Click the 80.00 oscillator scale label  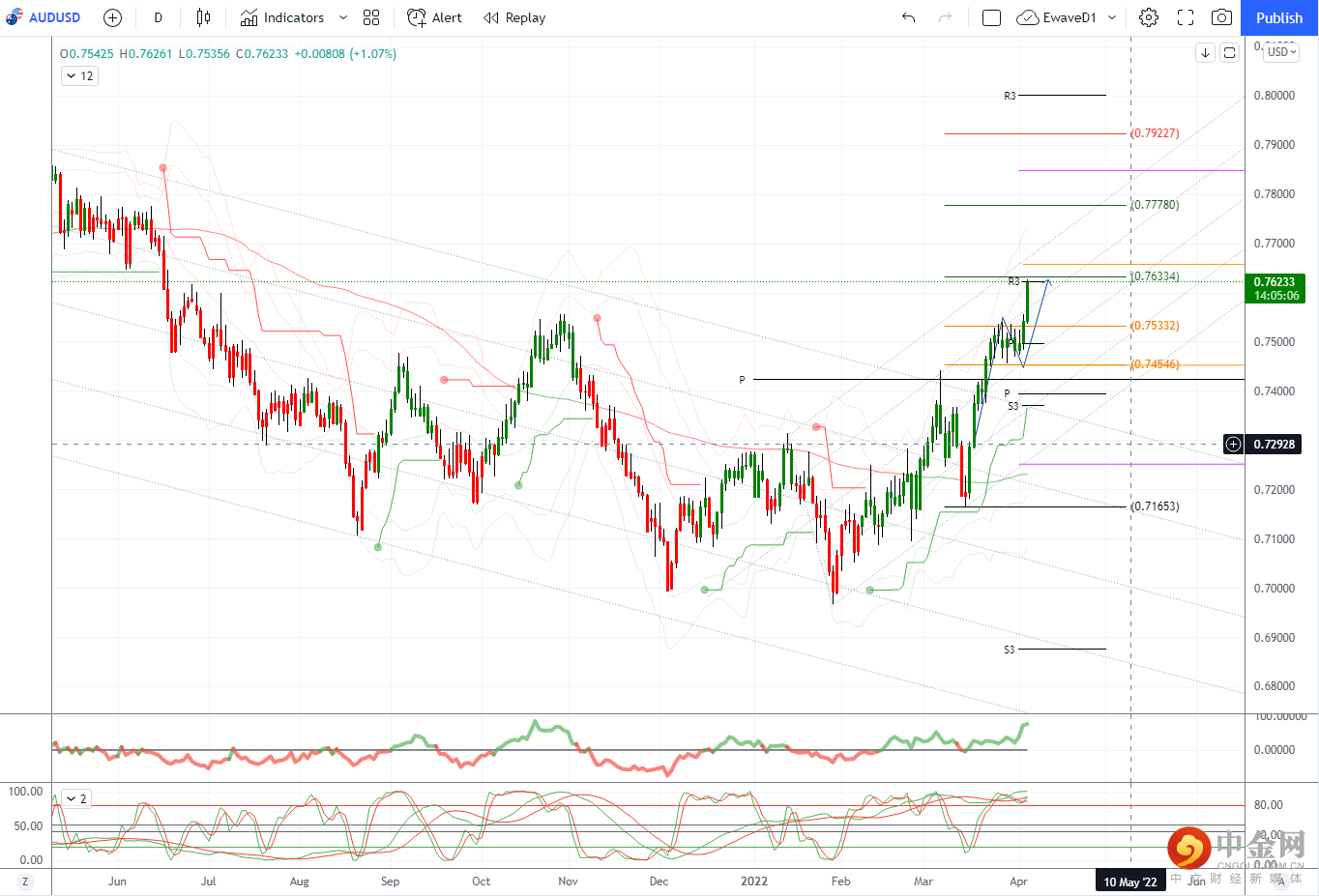tap(1268, 805)
